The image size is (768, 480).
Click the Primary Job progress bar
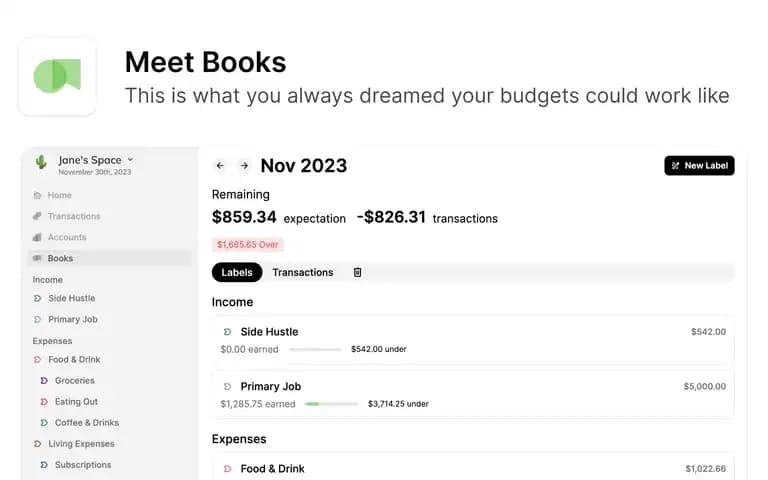[332, 404]
